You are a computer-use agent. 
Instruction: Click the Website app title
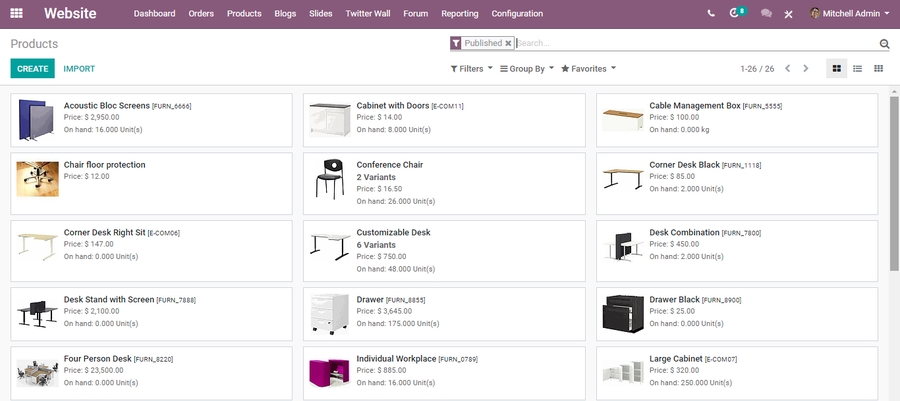(70, 13)
